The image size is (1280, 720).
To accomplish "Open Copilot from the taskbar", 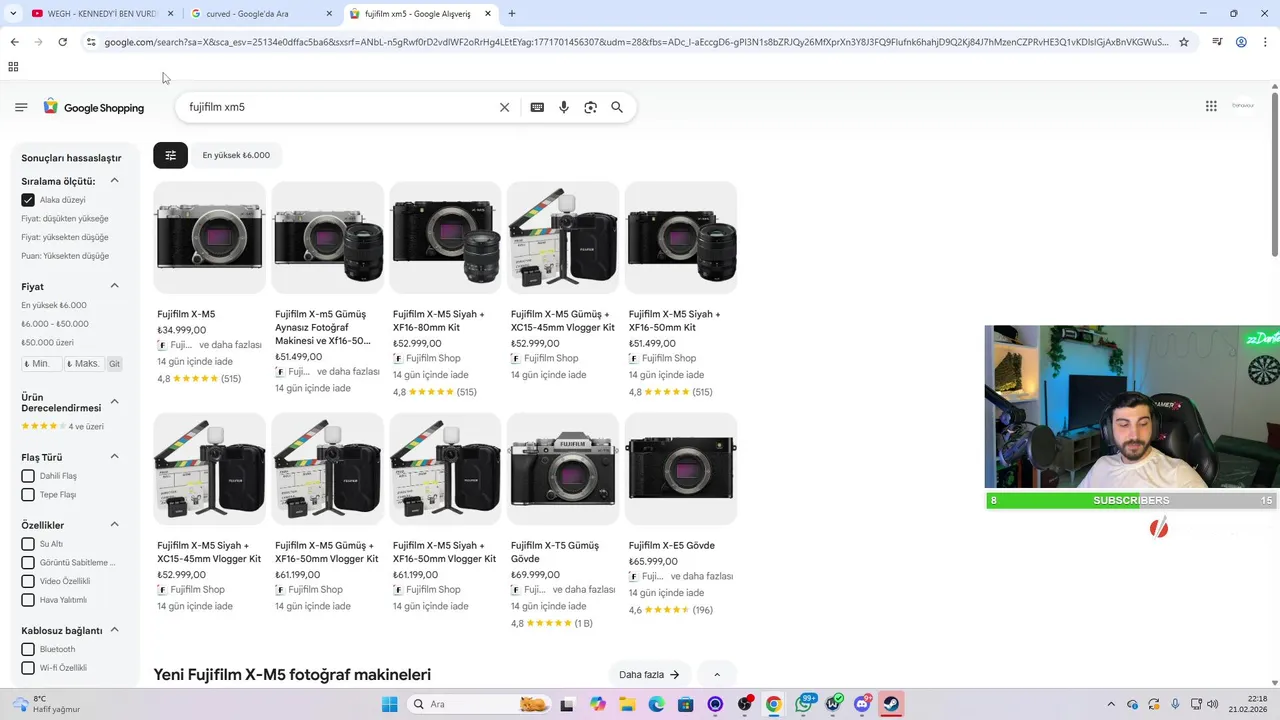I will pos(598,704).
